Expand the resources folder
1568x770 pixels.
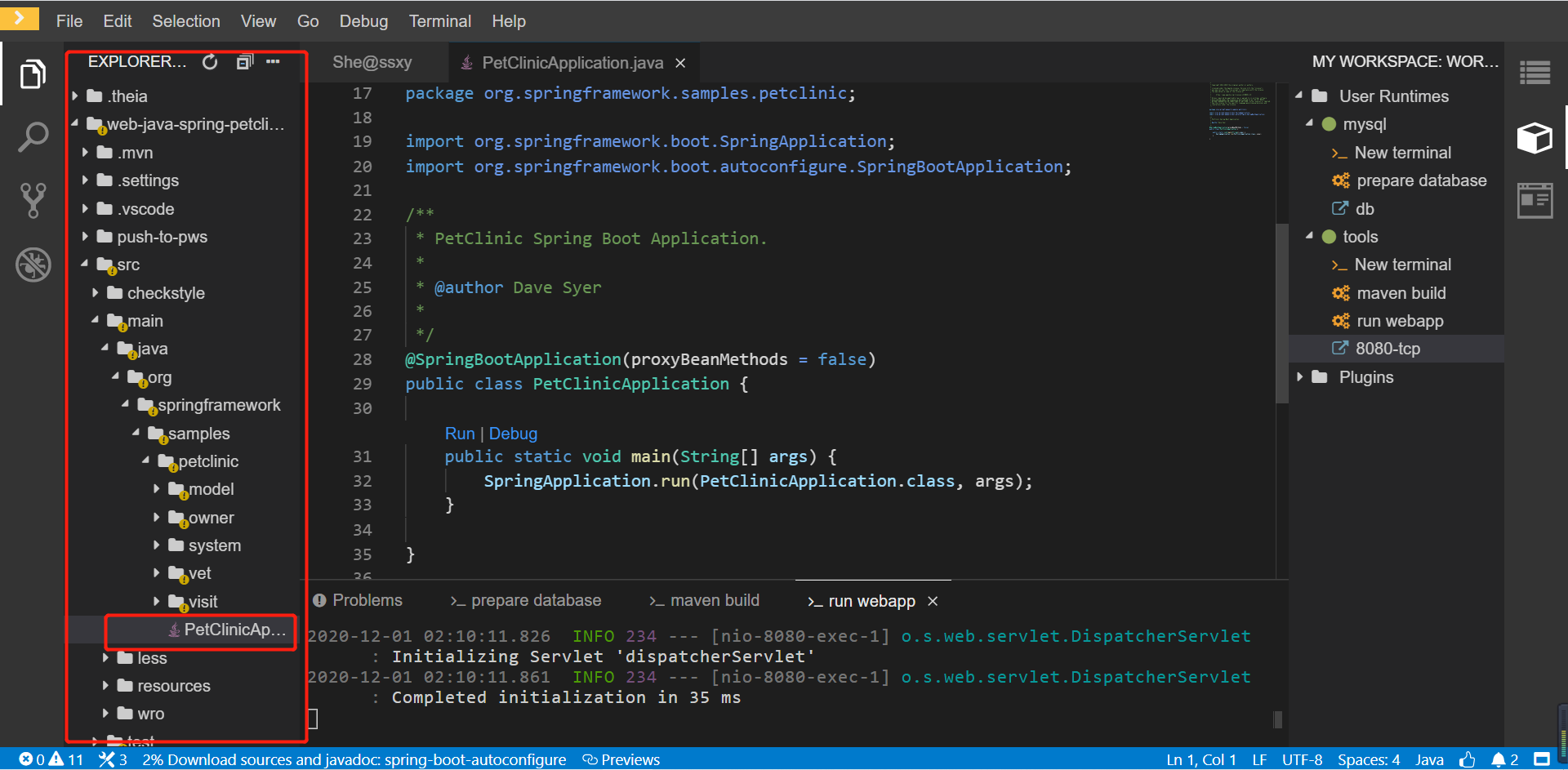pyautogui.click(x=106, y=686)
